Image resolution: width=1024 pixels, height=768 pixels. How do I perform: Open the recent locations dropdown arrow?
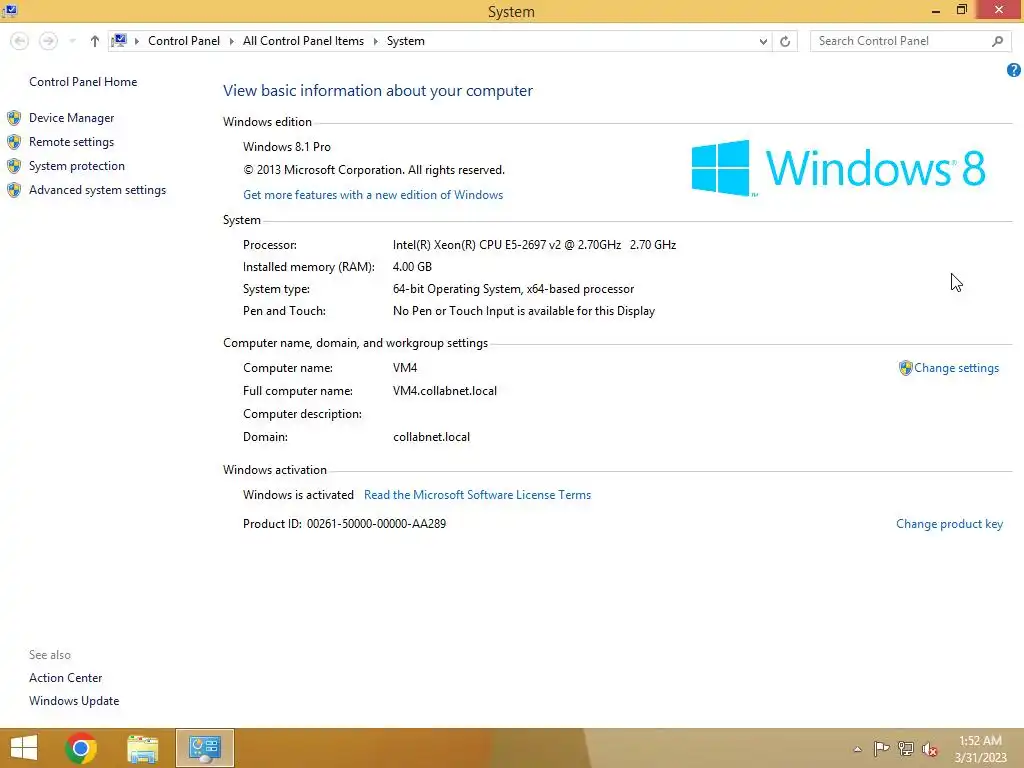tap(72, 41)
